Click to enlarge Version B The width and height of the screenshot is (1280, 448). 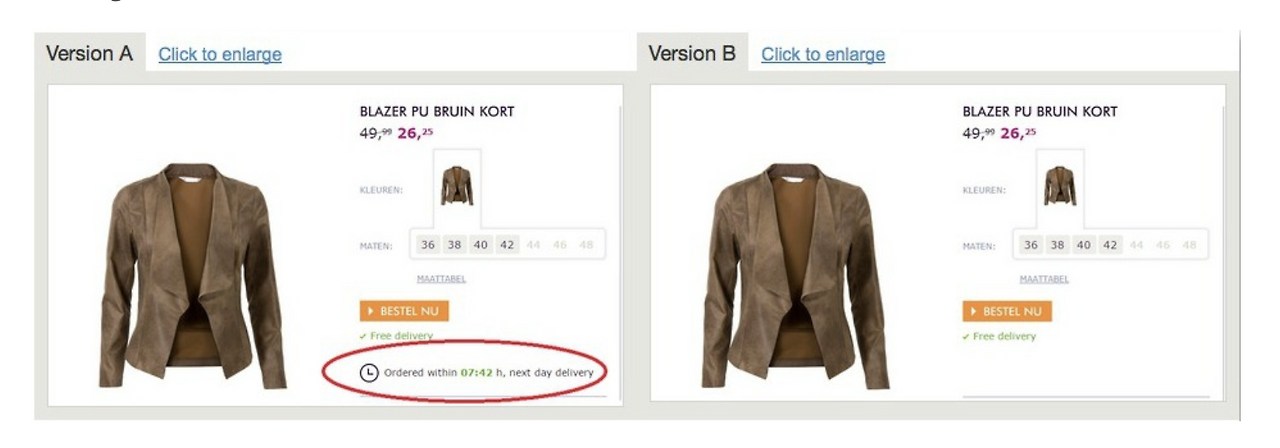[823, 55]
